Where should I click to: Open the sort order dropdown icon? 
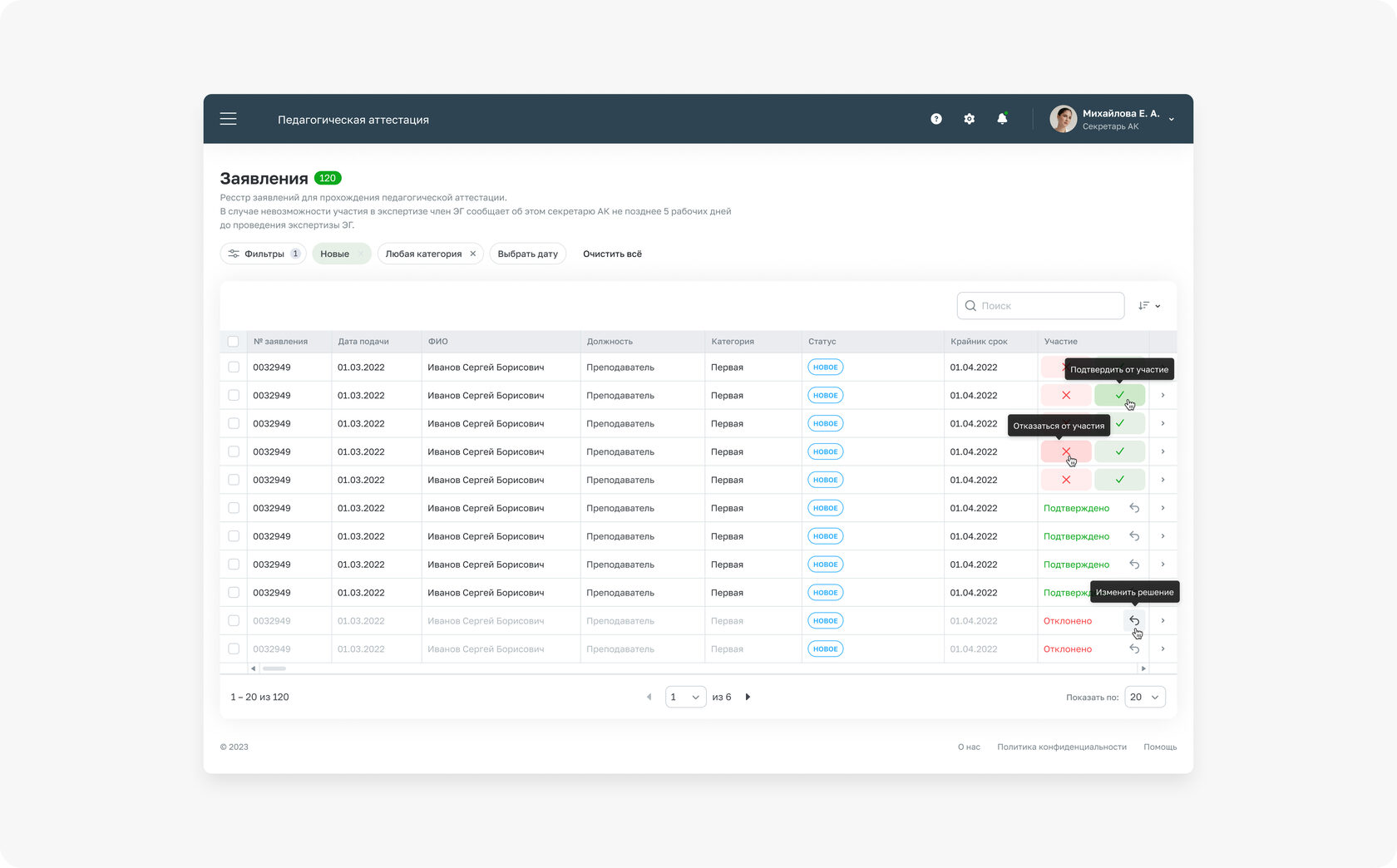click(1149, 306)
